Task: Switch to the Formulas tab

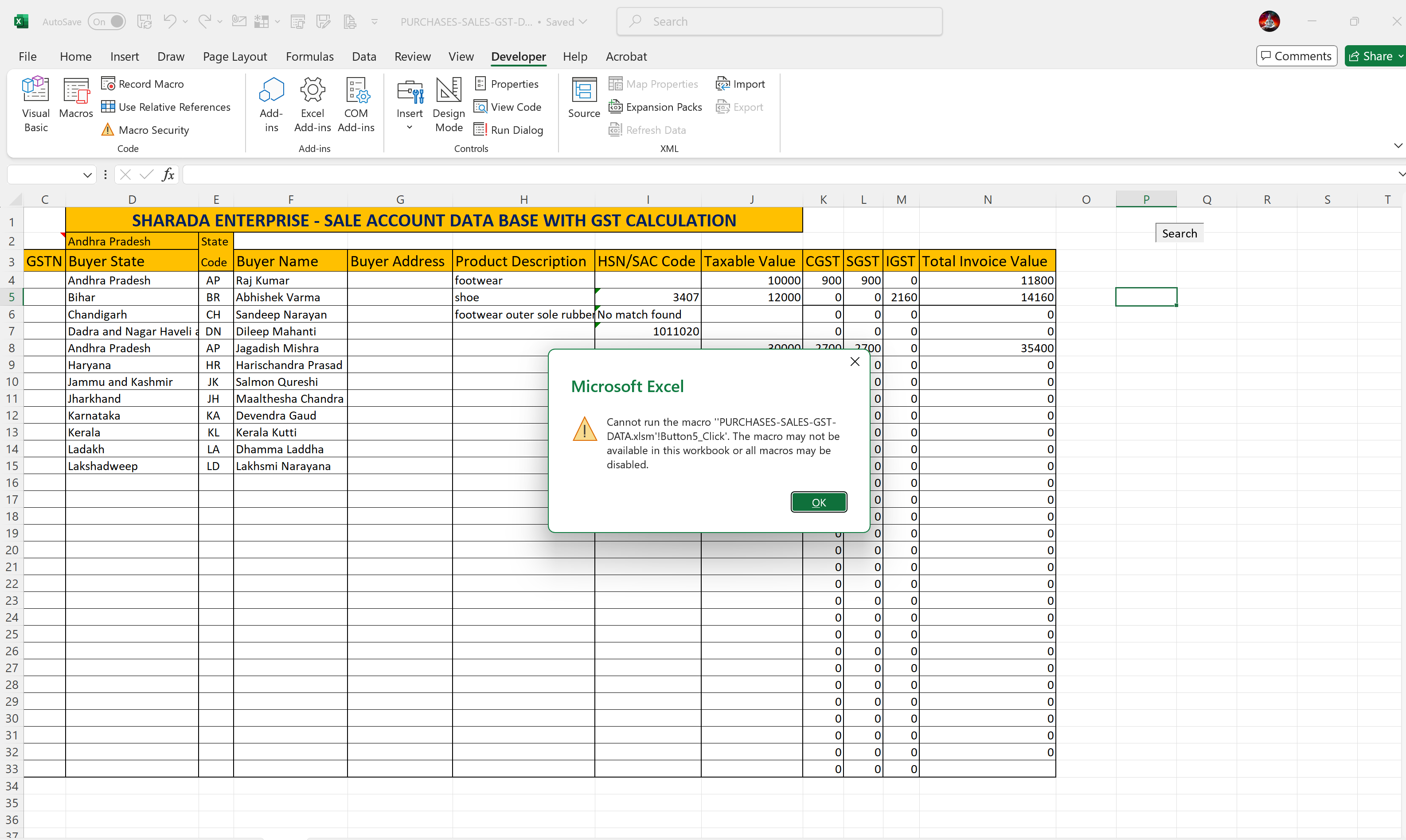Action: pos(310,57)
